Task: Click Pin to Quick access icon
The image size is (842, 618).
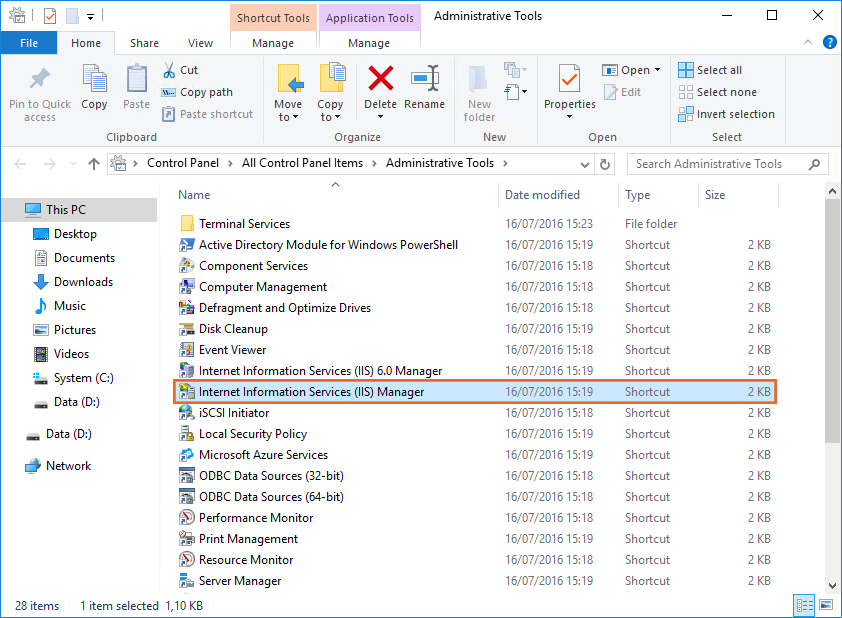Action: pos(40,80)
